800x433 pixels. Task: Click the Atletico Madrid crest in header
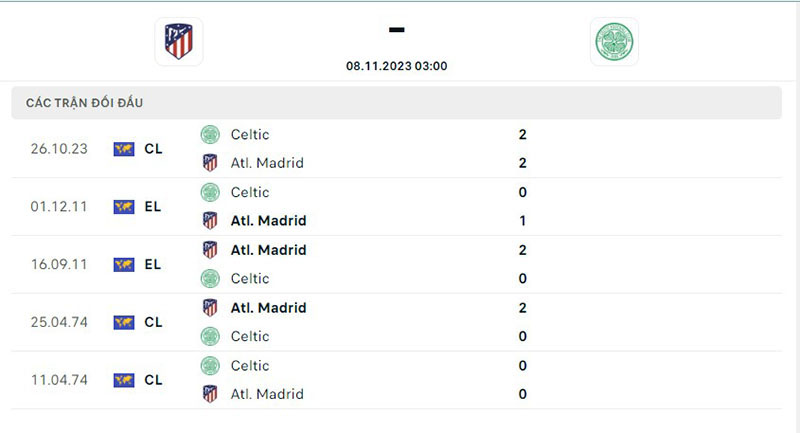[179, 42]
